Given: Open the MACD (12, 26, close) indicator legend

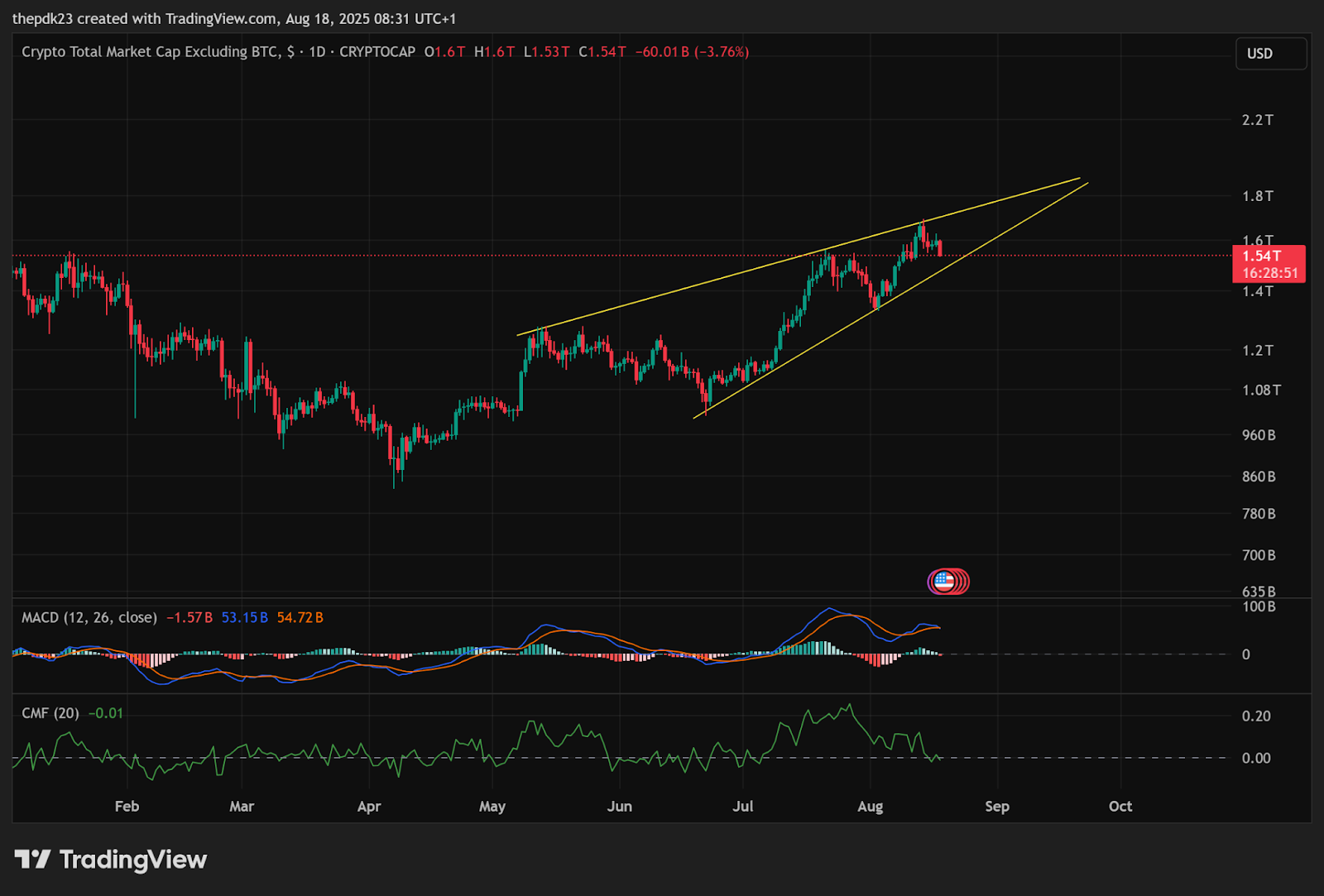Looking at the screenshot, I should coord(89,617).
